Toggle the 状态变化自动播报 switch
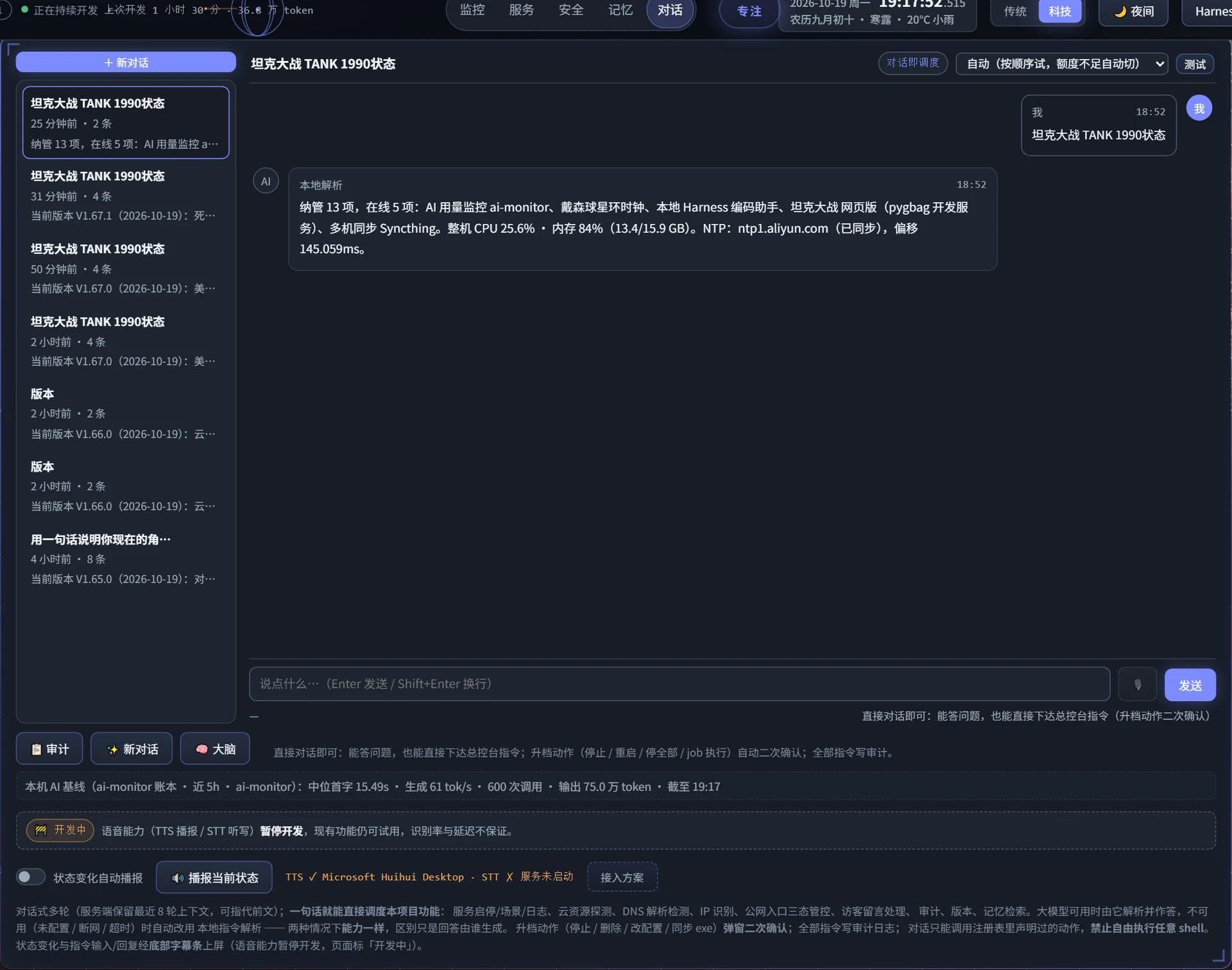The image size is (1232, 970). click(30, 876)
